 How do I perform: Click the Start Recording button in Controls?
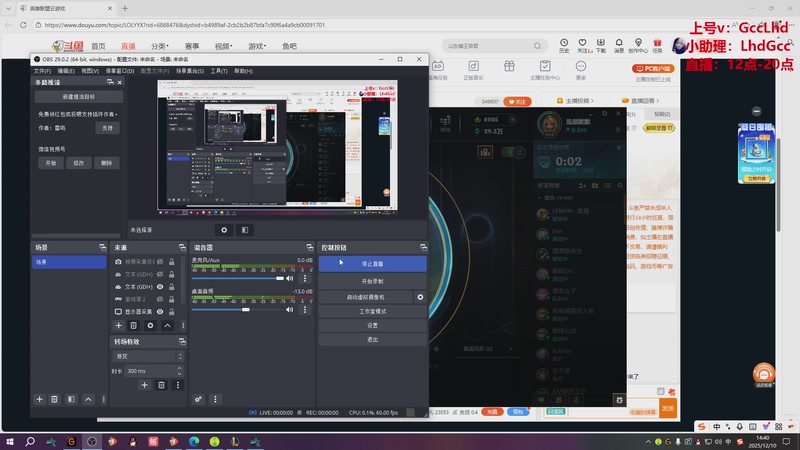pos(372,281)
